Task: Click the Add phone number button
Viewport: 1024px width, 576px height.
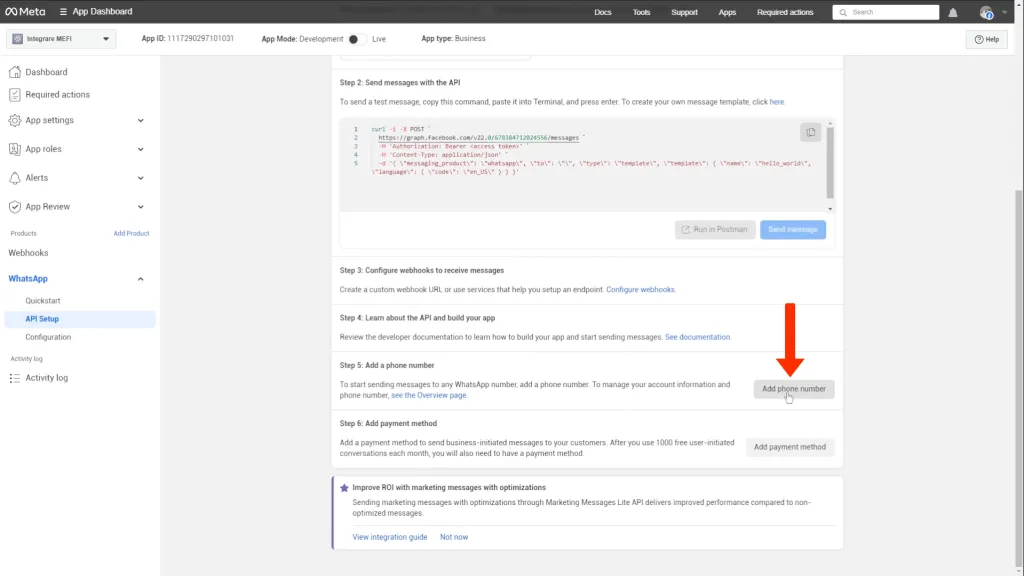Action: coord(793,389)
